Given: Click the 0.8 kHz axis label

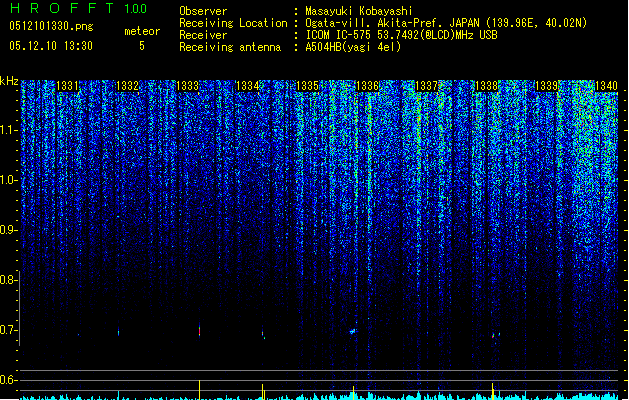Looking at the screenshot, I should pos(9,280).
